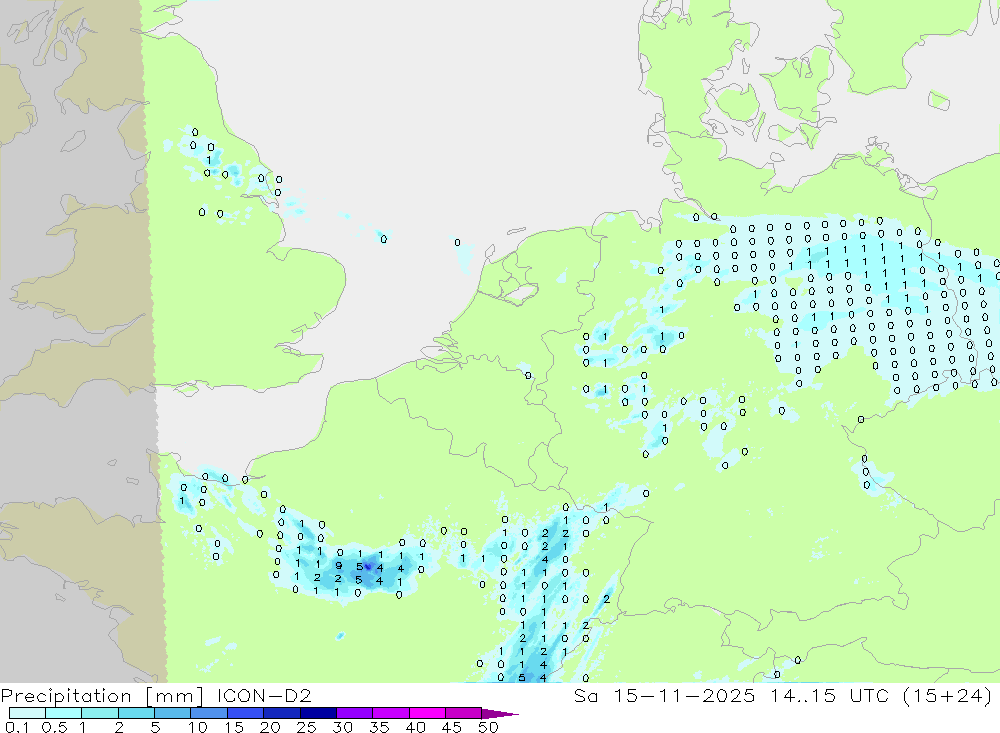Click the '45' legend scale label
1000x733 pixels.
point(452,727)
